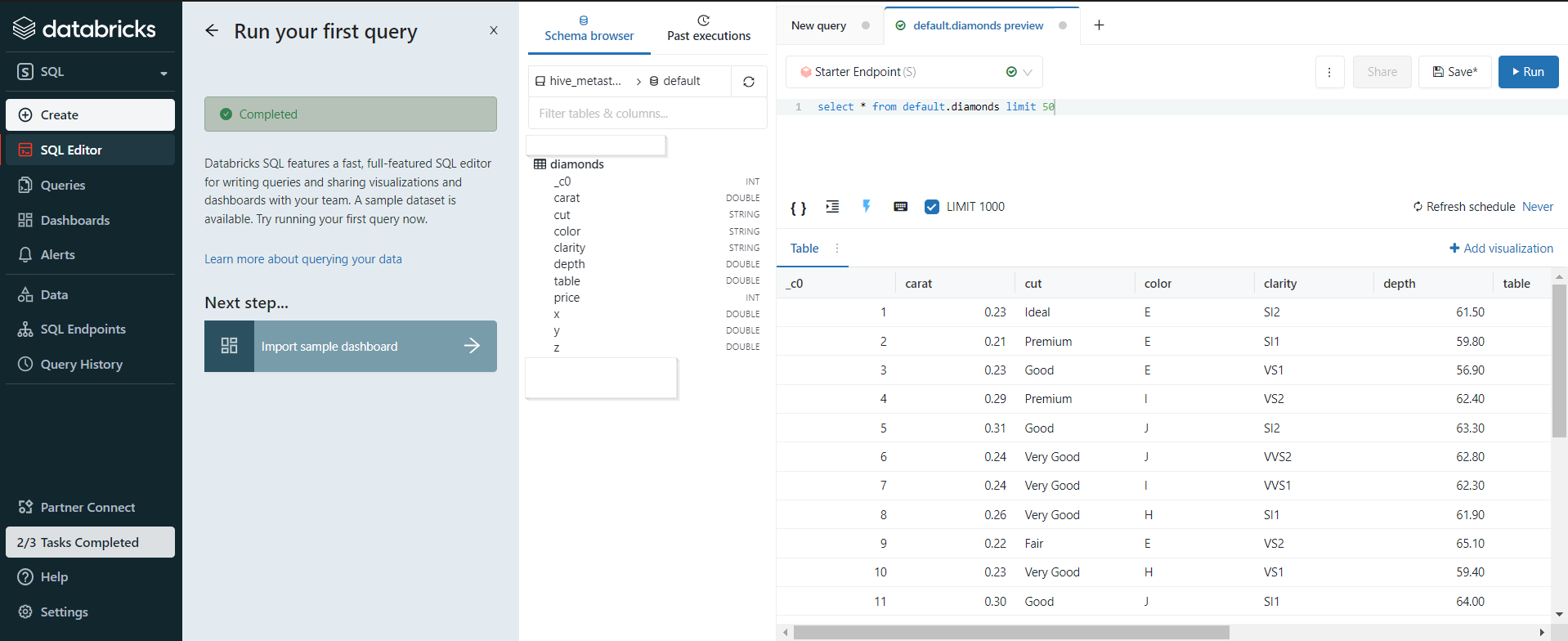Click the depth column header

coord(1432,284)
